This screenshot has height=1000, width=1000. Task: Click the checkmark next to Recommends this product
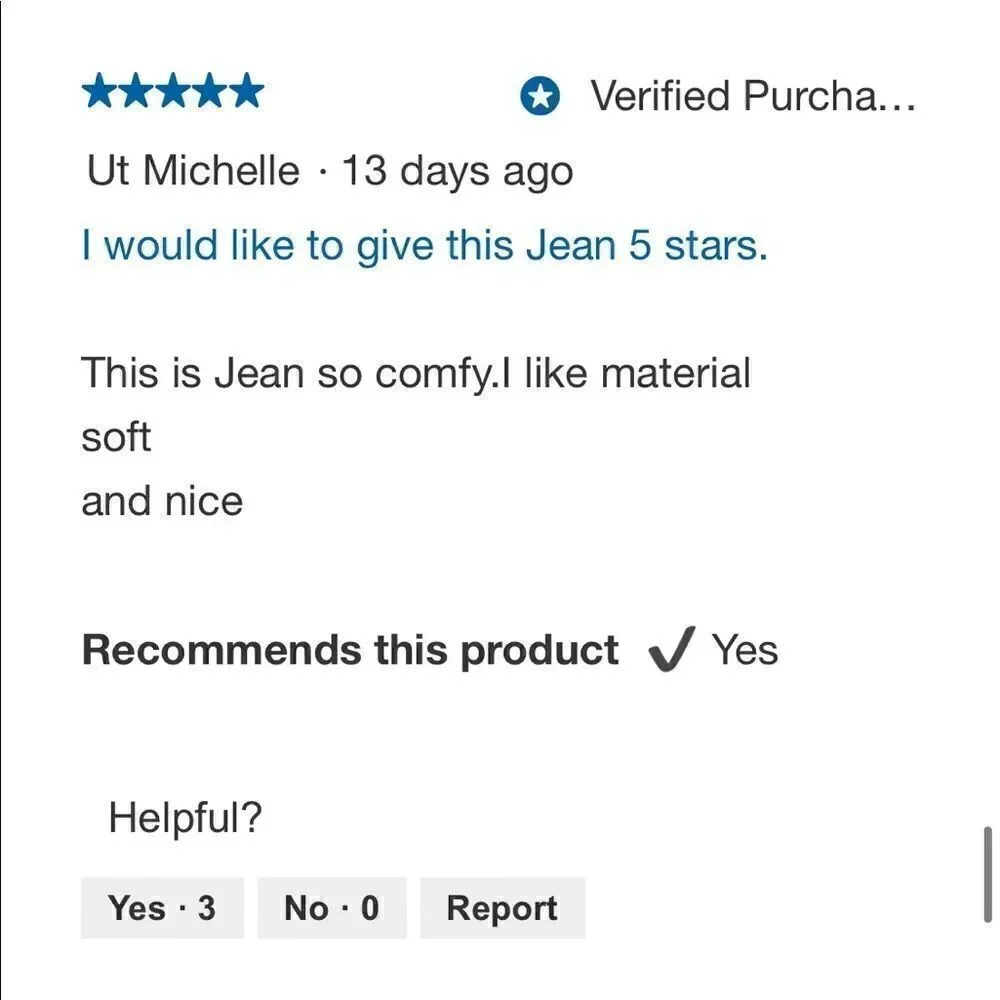pyautogui.click(x=670, y=649)
